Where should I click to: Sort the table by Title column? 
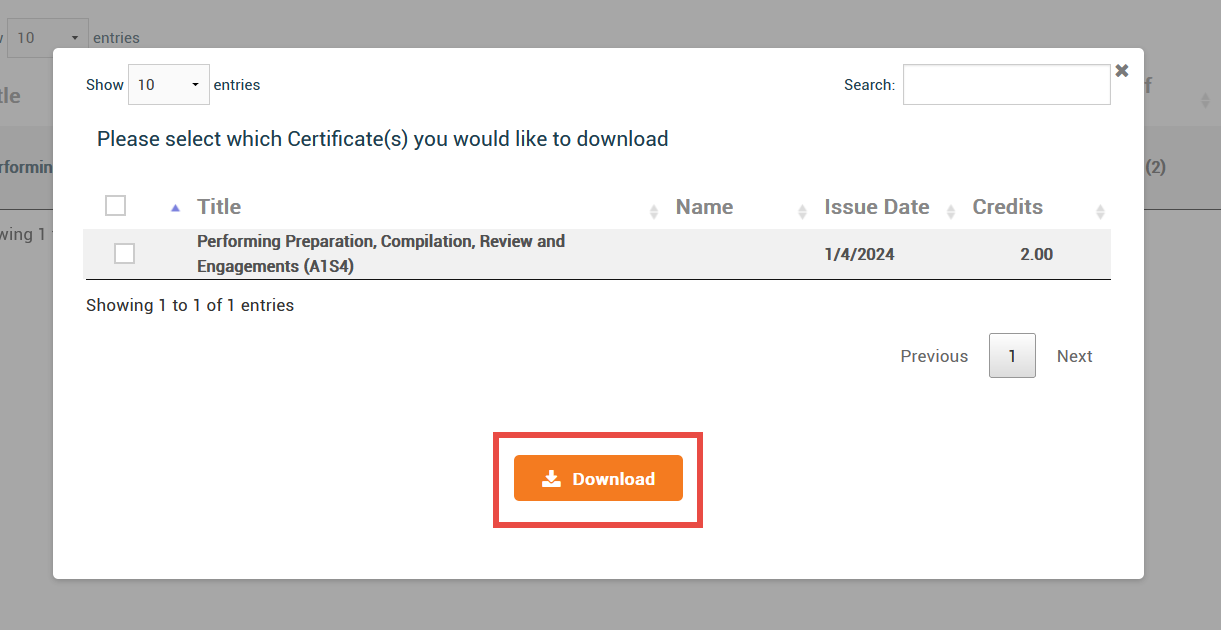(x=219, y=207)
